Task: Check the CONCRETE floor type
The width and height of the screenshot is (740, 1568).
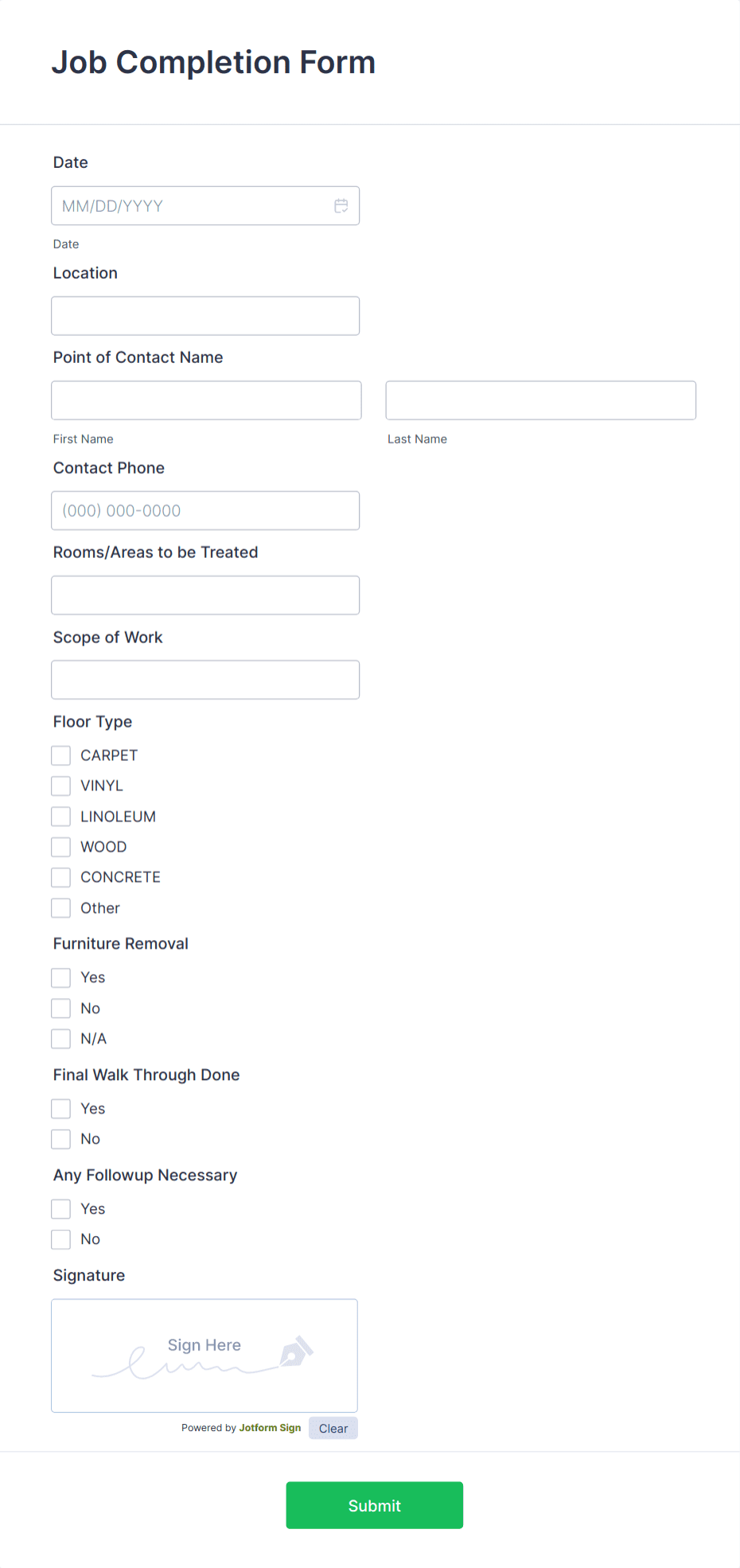Action: click(x=60, y=876)
